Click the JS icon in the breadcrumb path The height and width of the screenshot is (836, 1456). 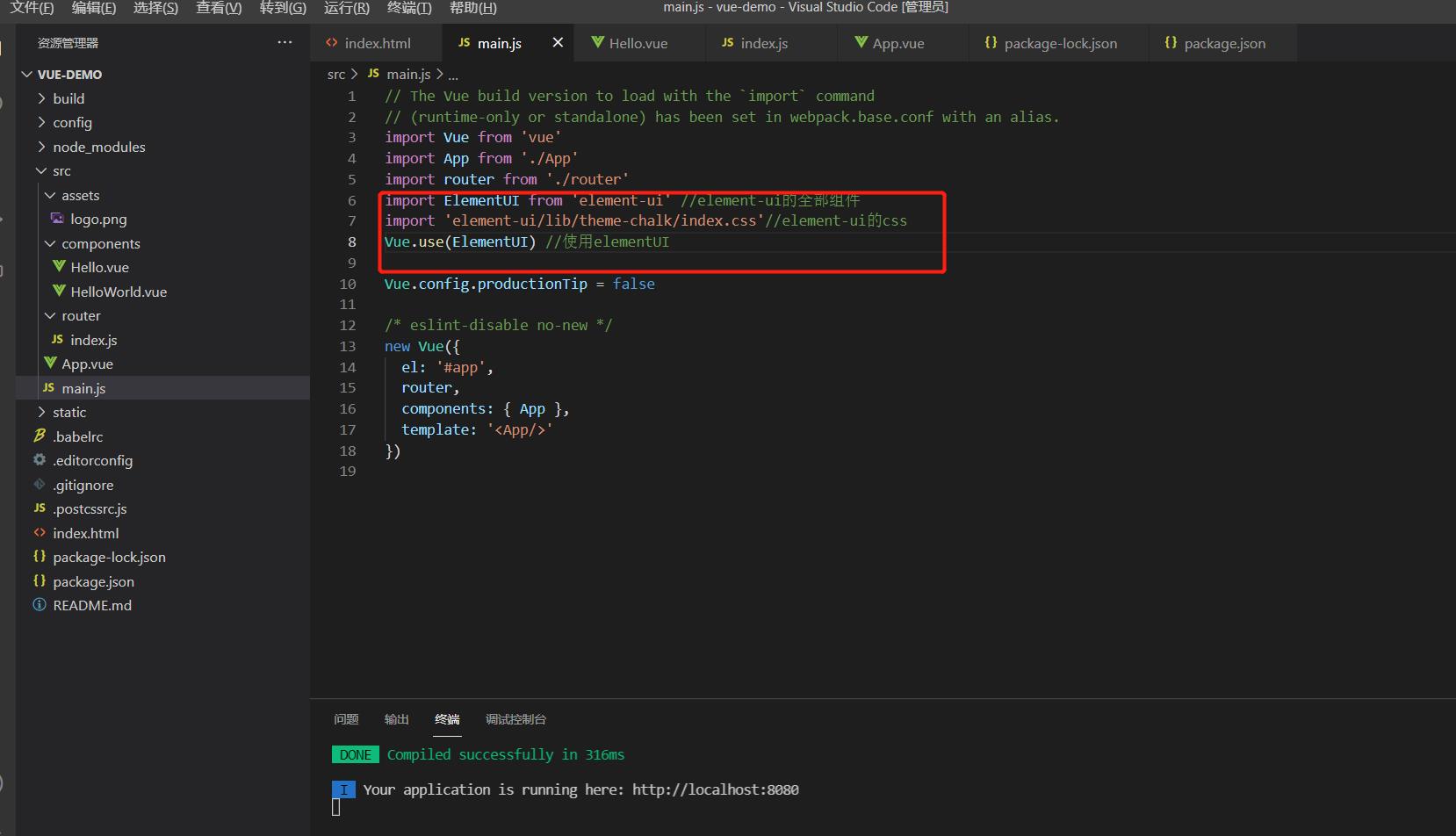pos(373,74)
